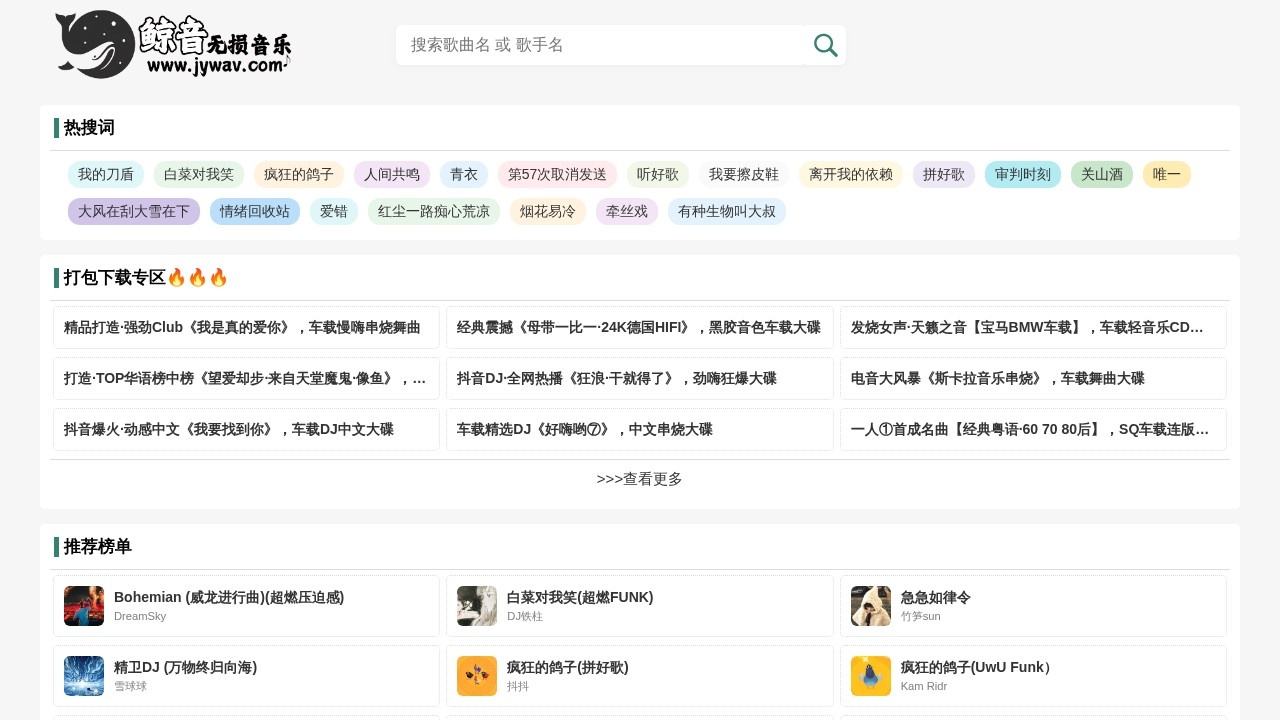Click the >>>查看更多 link
The image size is (1280, 720).
639,478
